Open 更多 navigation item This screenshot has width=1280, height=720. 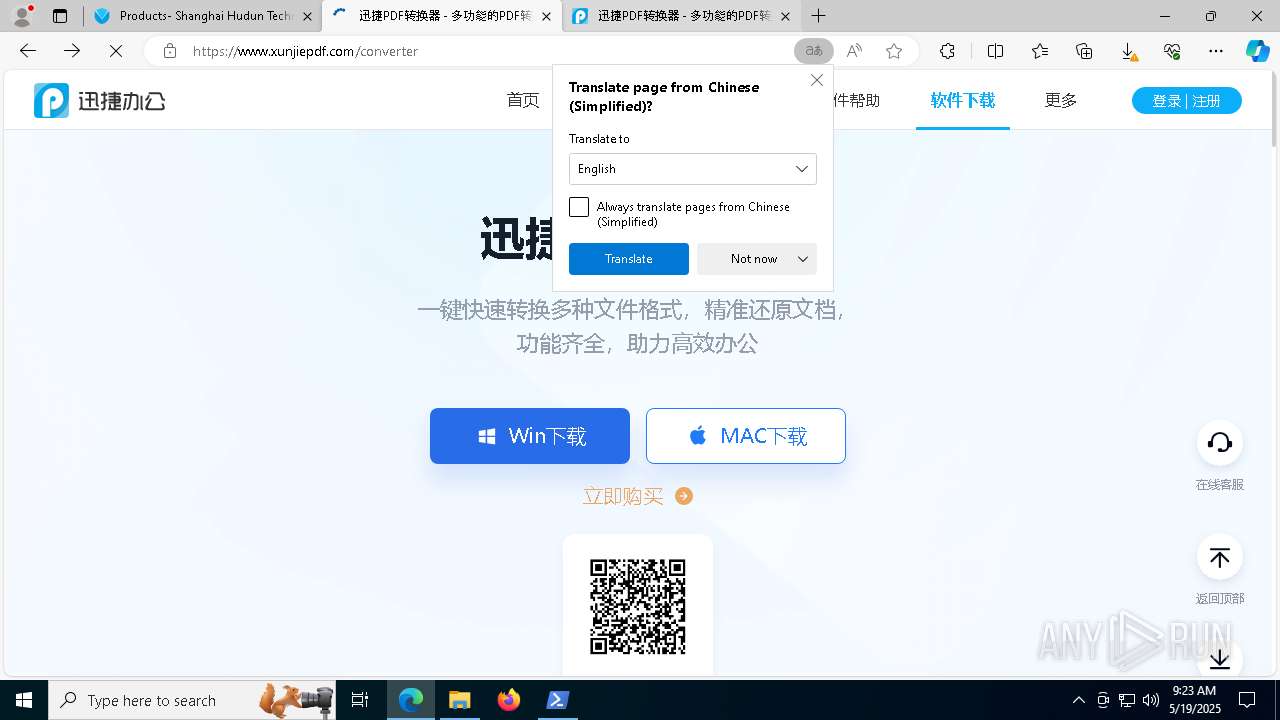click(x=1061, y=100)
